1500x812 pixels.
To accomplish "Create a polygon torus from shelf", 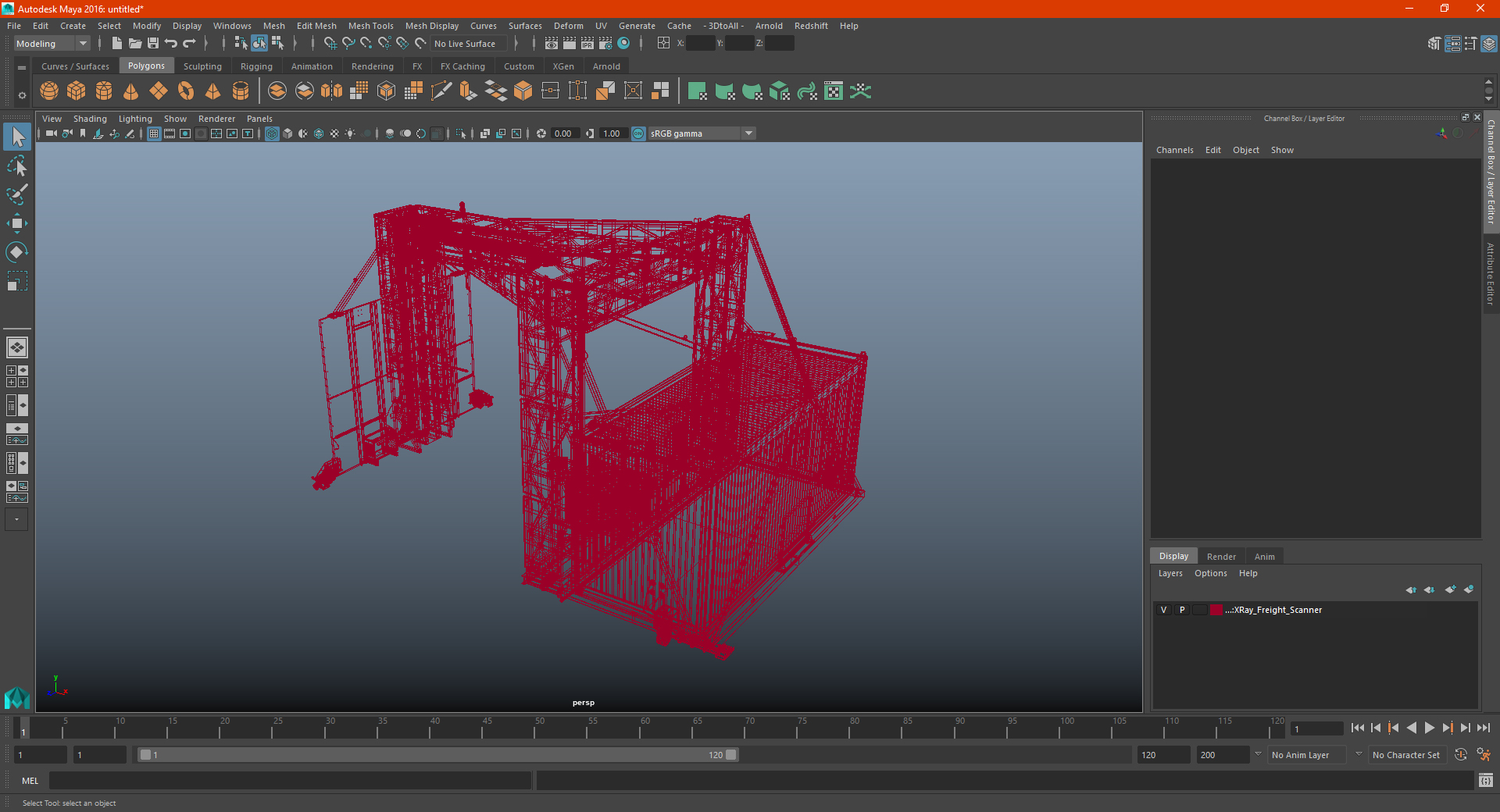I will coord(186,91).
